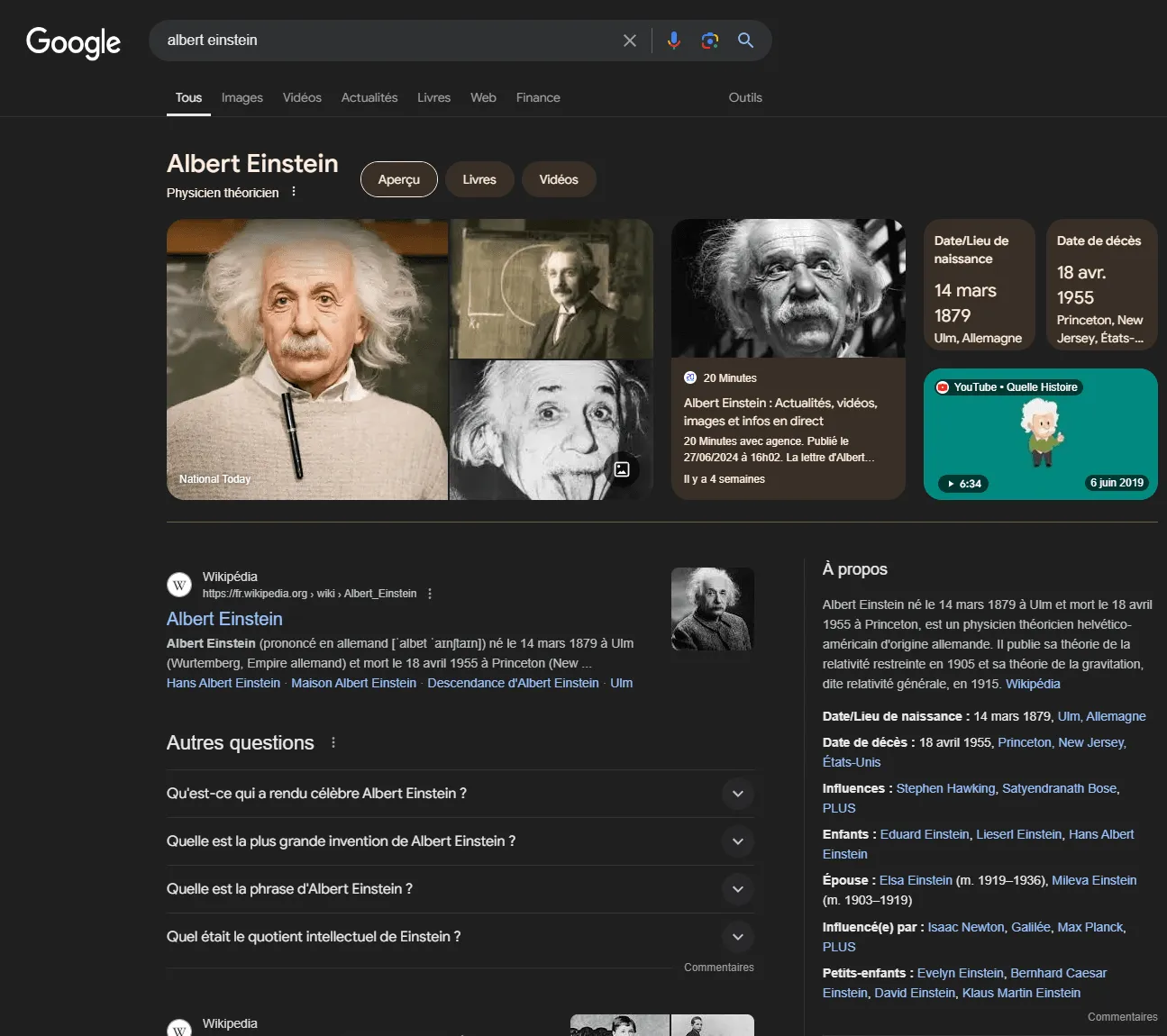Select the Vidéos chip under Albert Einstein

click(559, 179)
